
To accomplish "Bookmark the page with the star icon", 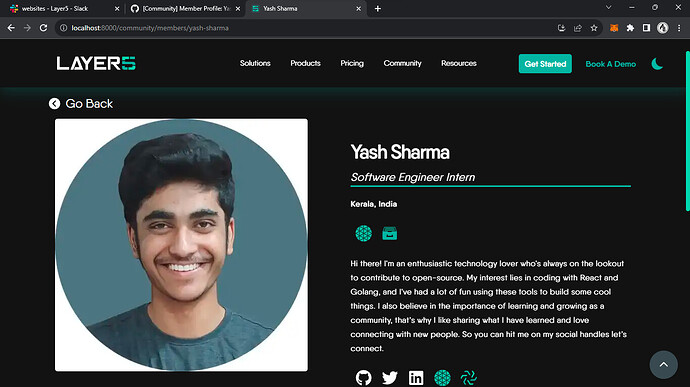I will (x=594, y=28).
